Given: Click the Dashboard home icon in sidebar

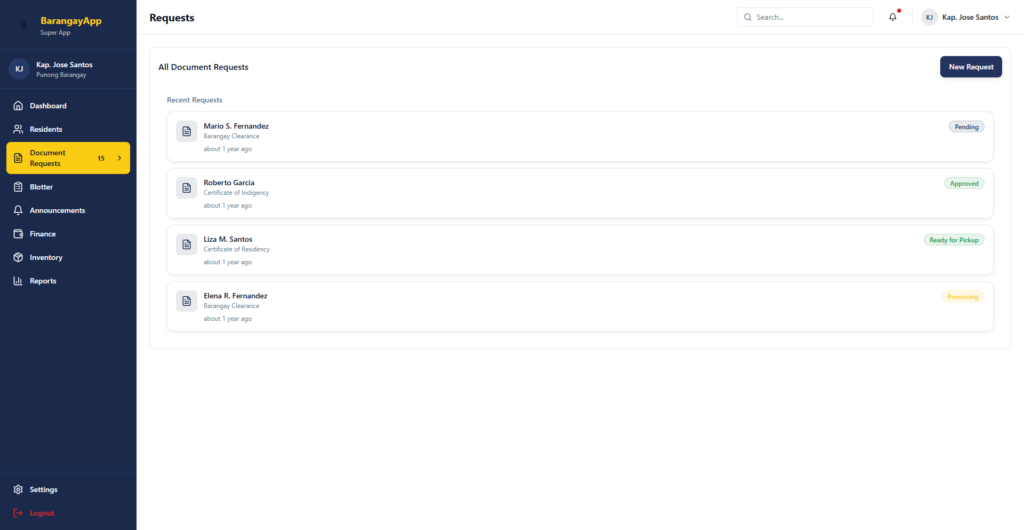Looking at the screenshot, I should pos(18,106).
